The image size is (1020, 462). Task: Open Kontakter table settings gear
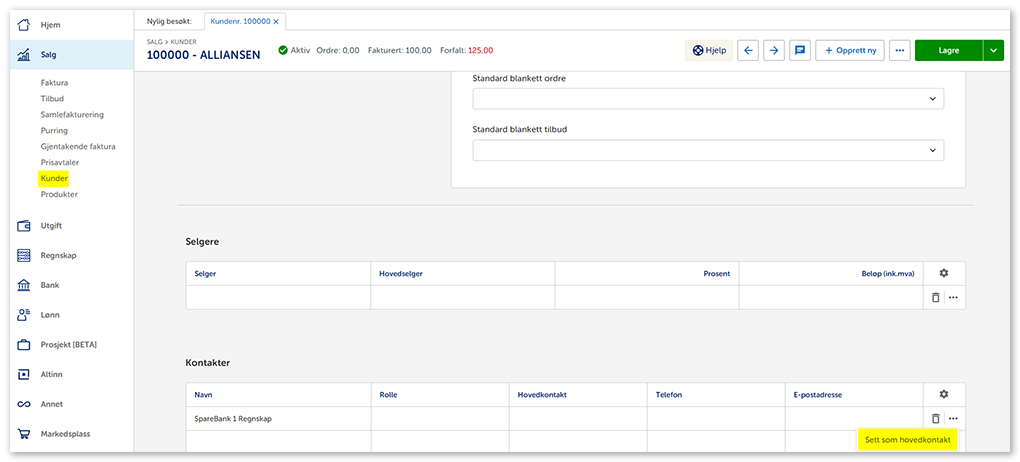click(x=943, y=395)
